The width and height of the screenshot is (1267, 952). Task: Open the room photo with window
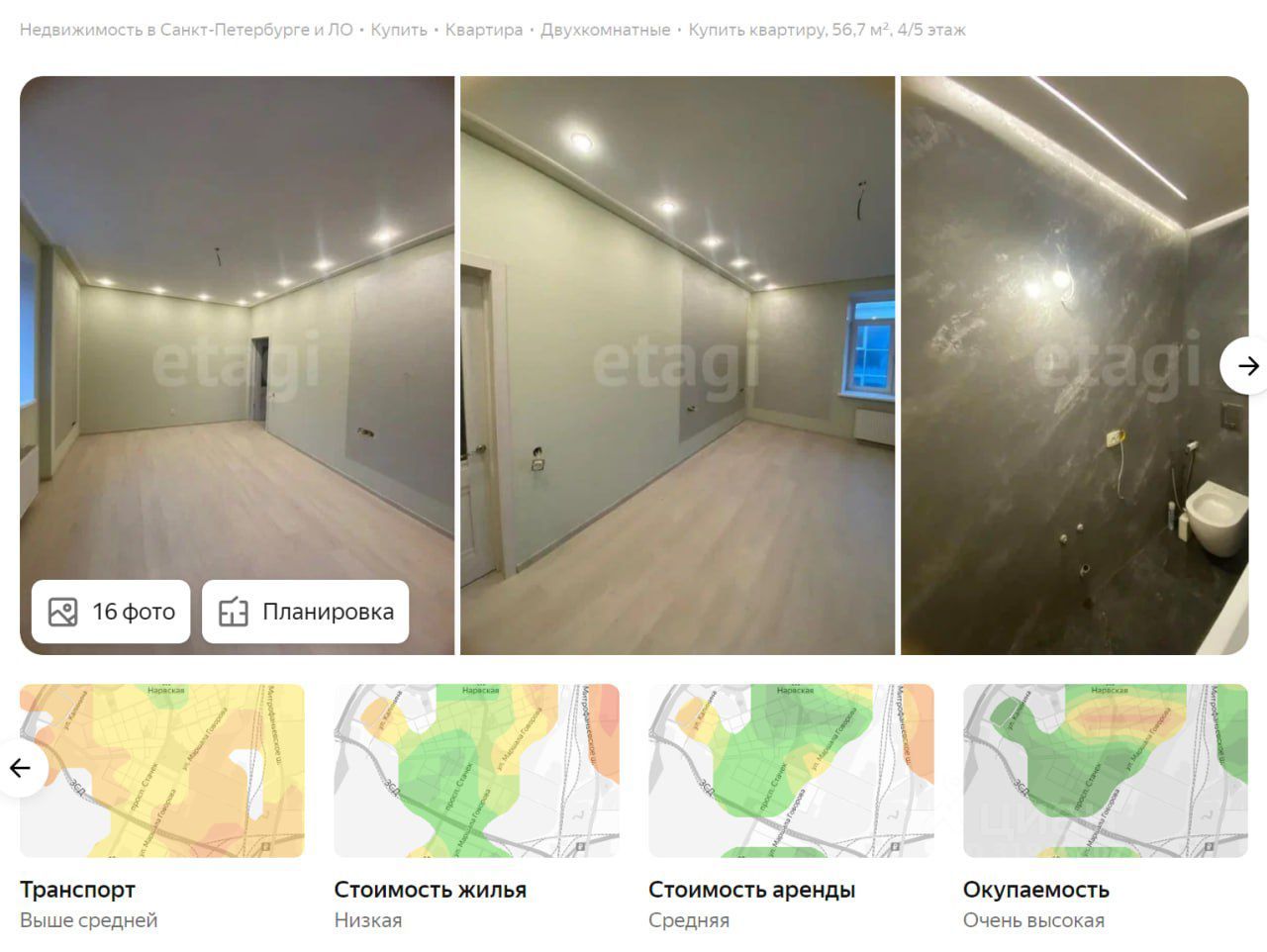pyautogui.click(x=678, y=365)
